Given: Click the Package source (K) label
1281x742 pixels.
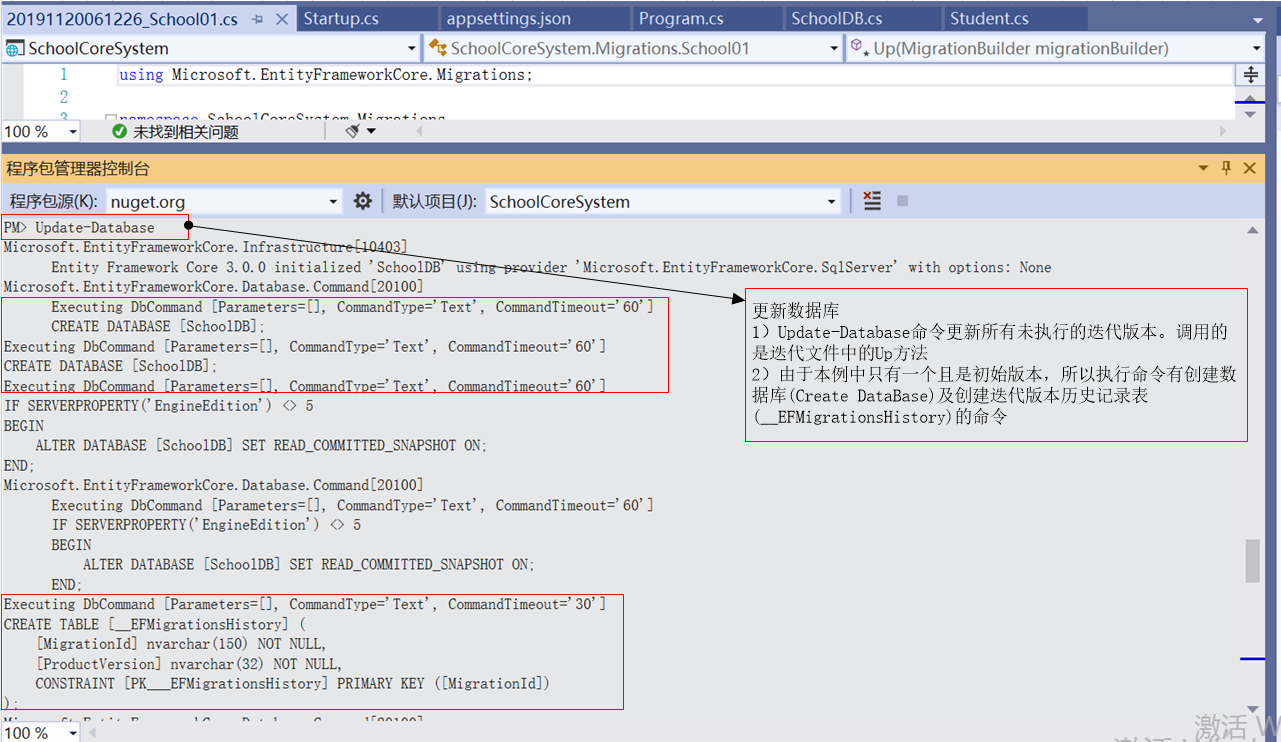Looking at the screenshot, I should tap(54, 201).
